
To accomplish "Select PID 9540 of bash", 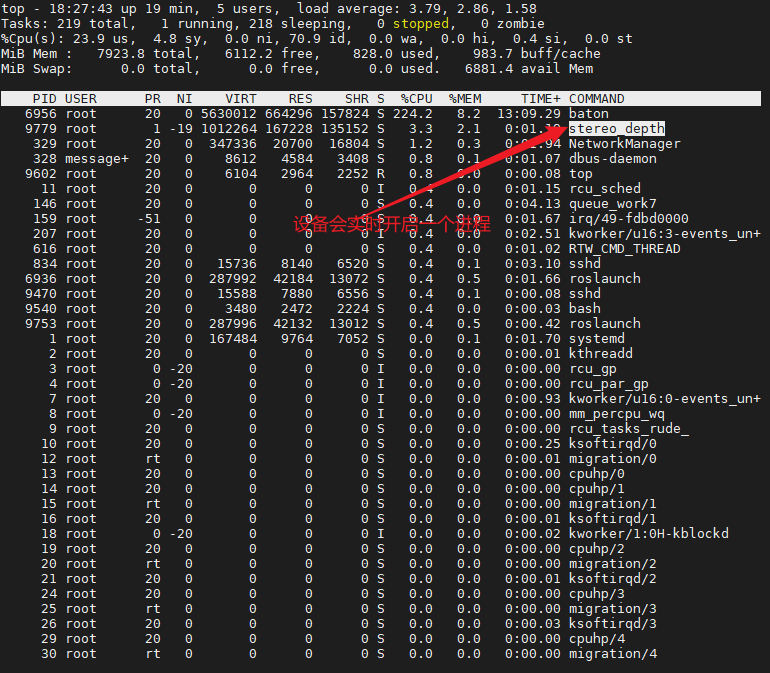I will (41, 308).
